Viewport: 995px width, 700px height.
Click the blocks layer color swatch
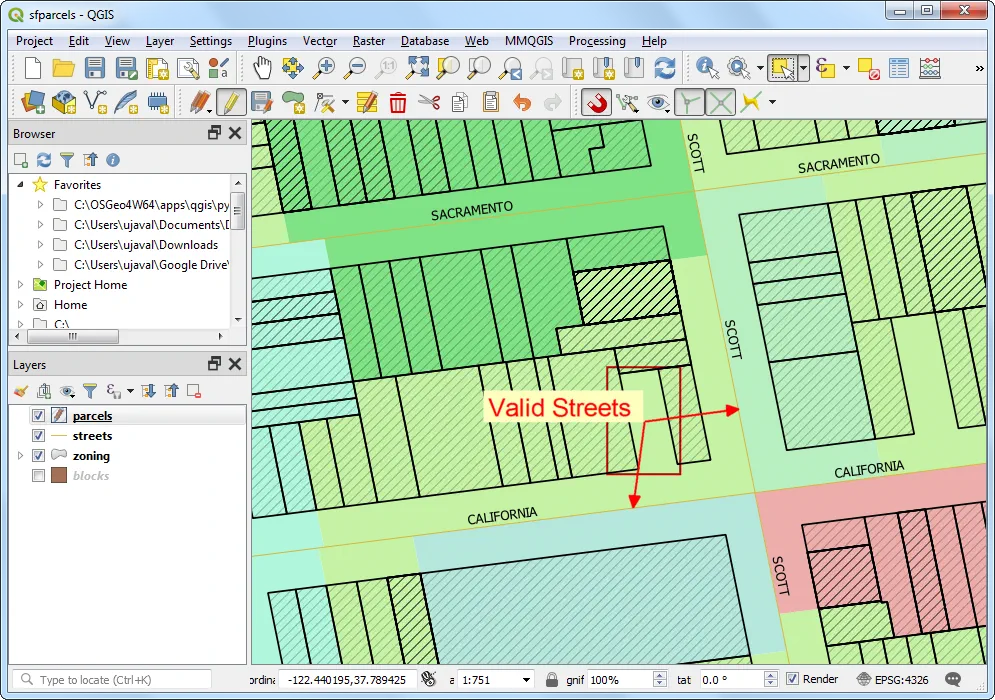coord(59,475)
